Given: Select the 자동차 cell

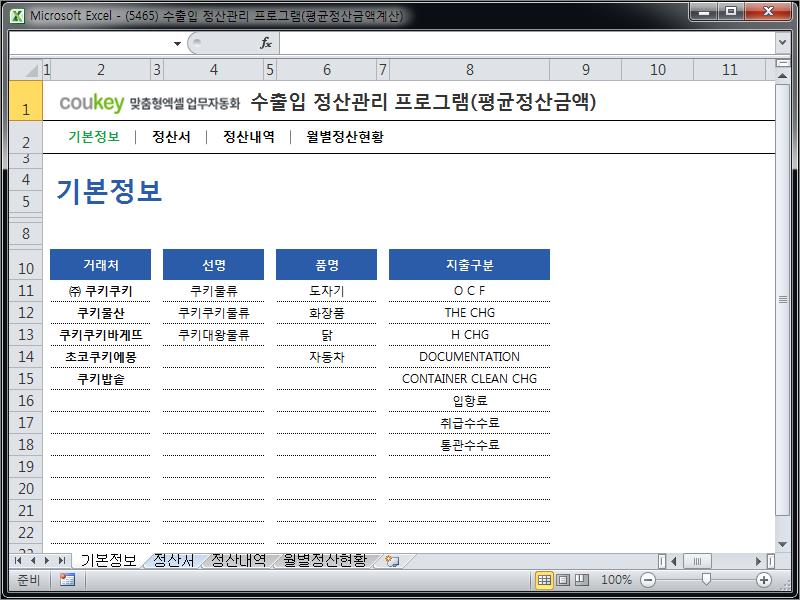Looking at the screenshot, I should pos(327,357).
